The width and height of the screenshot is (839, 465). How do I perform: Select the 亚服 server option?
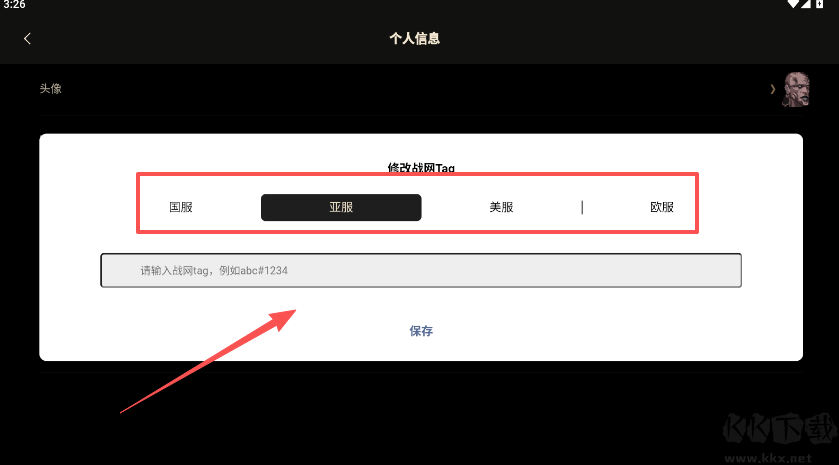pos(341,207)
